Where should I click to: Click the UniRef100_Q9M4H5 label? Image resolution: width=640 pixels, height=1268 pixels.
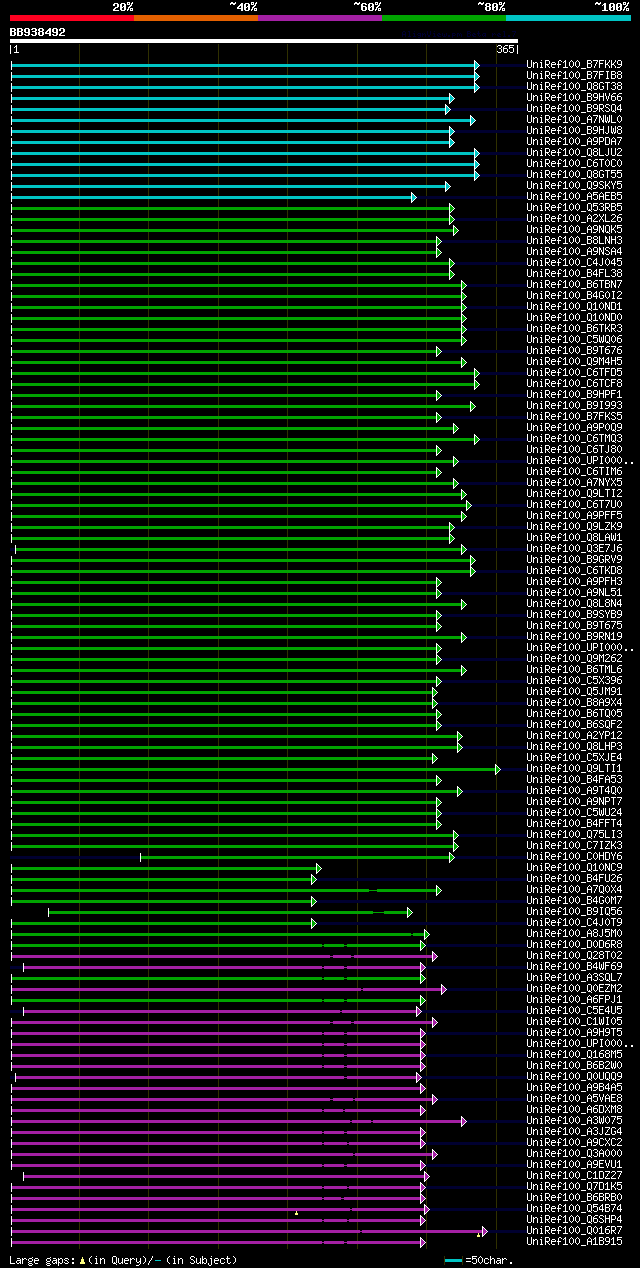click(574, 362)
